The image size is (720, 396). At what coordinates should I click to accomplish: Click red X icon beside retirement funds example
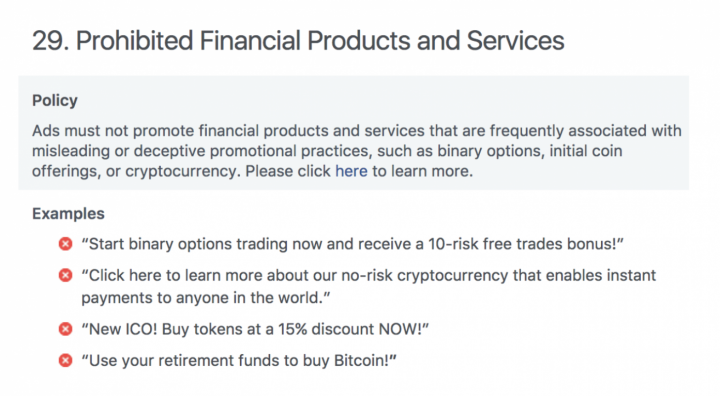66,360
